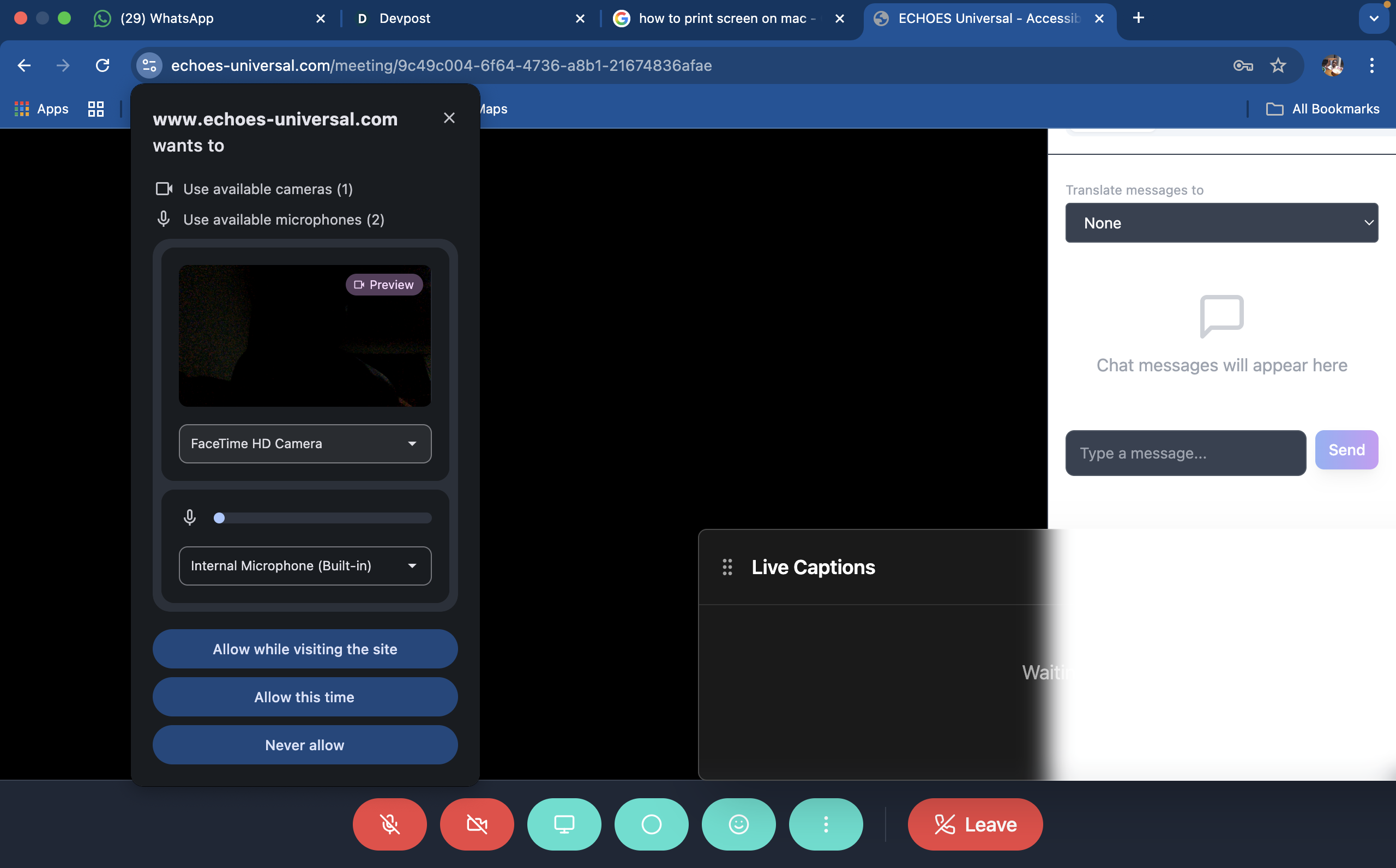Switch to the Devpost tab

point(405,19)
